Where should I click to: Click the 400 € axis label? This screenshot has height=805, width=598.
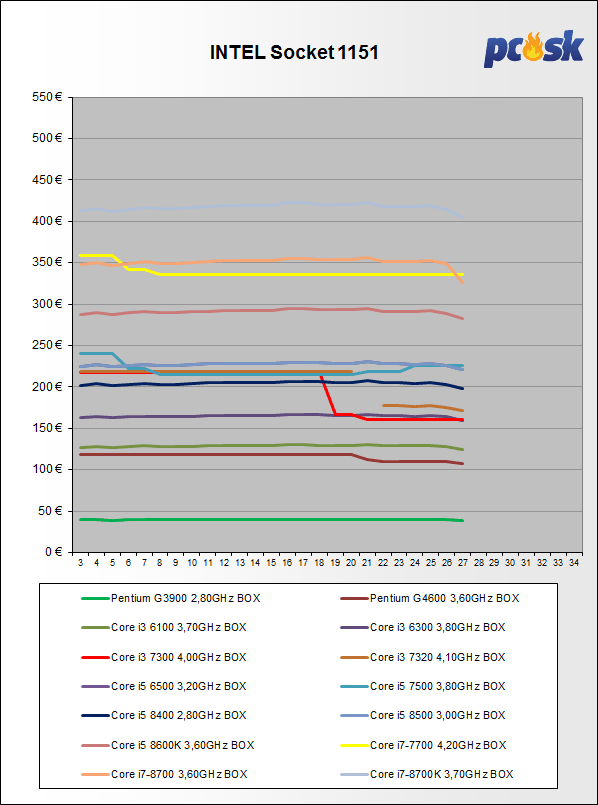48,221
